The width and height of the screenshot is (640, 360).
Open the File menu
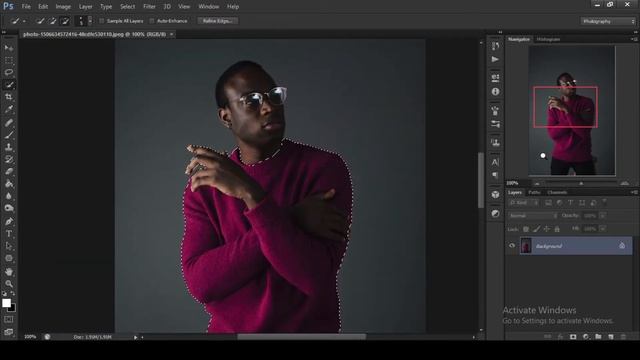click(26, 7)
